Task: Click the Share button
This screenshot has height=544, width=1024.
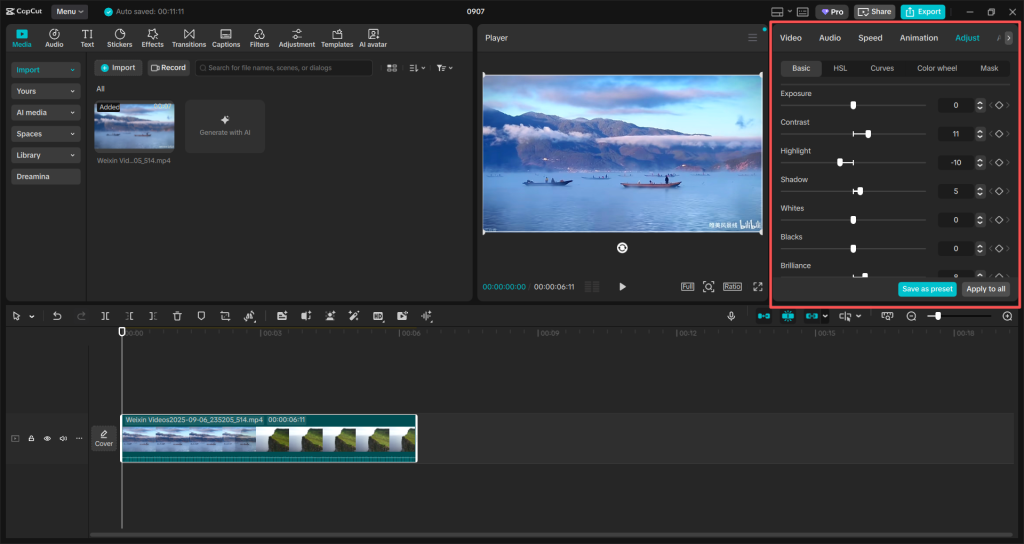Action: coord(874,12)
